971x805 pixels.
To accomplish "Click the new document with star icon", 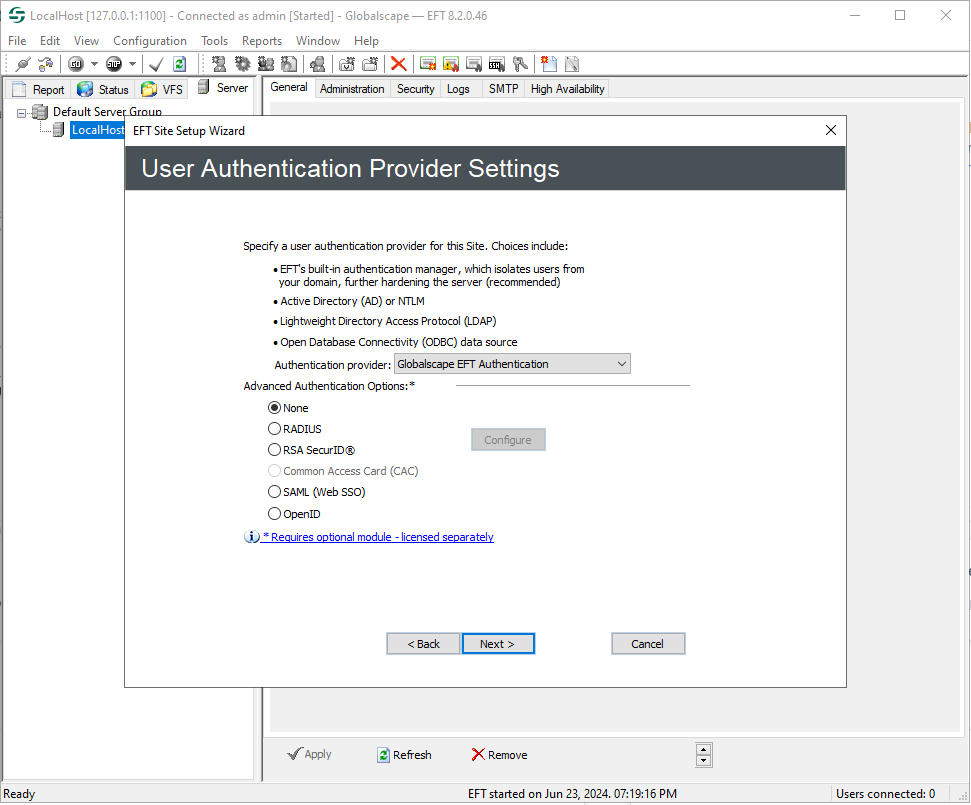I will (549, 64).
